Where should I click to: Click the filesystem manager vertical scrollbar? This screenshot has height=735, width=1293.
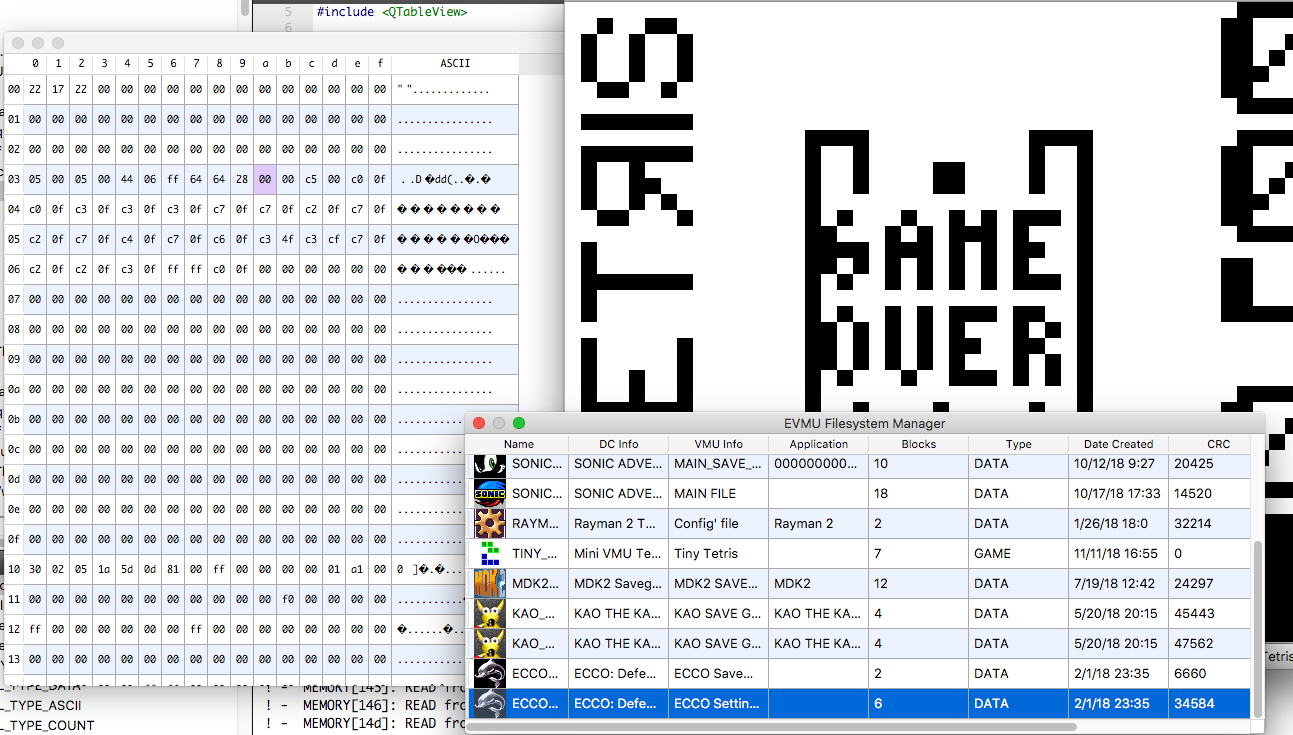point(1259,629)
